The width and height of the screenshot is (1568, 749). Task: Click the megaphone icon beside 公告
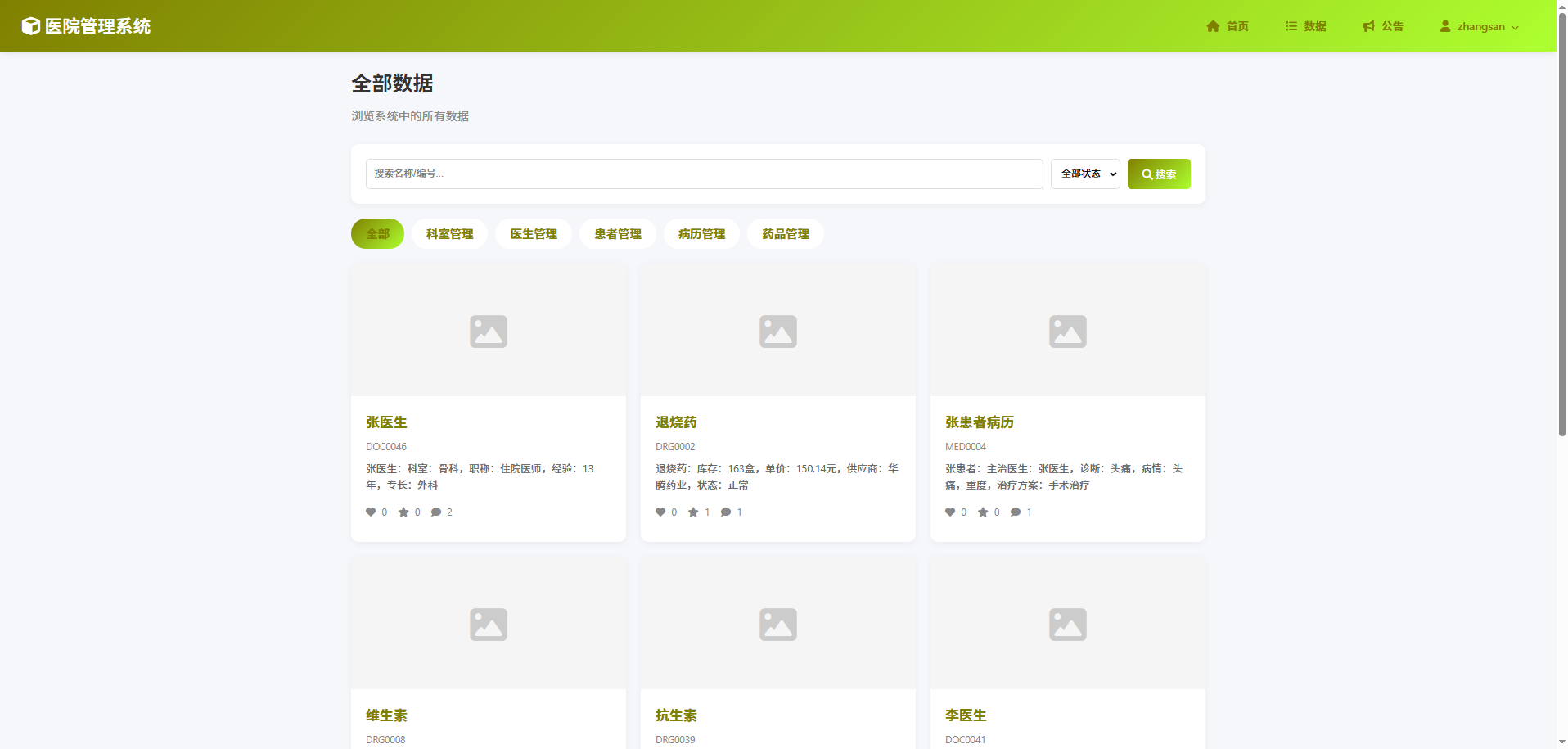coord(1368,26)
